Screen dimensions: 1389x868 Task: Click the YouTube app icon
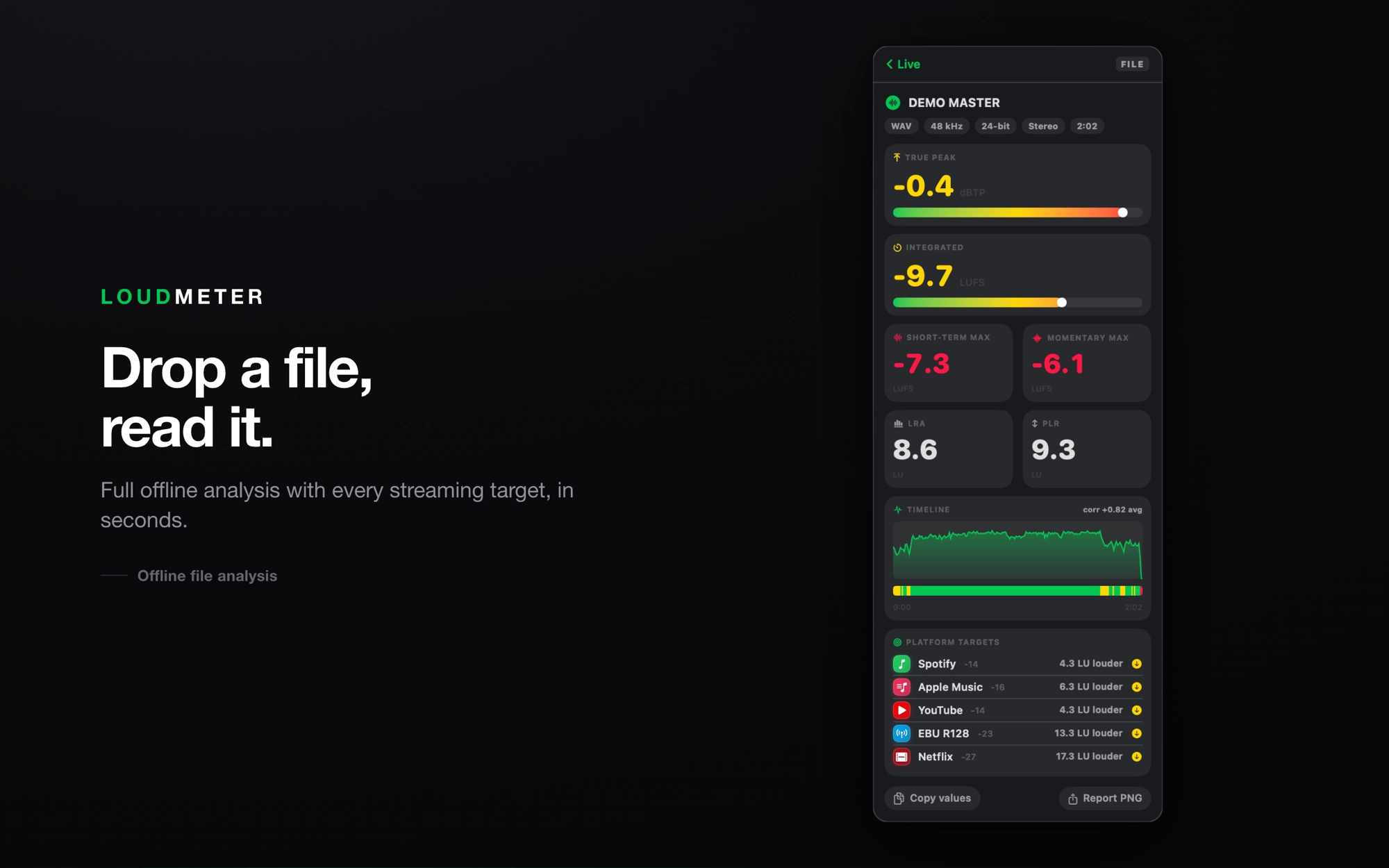click(901, 710)
